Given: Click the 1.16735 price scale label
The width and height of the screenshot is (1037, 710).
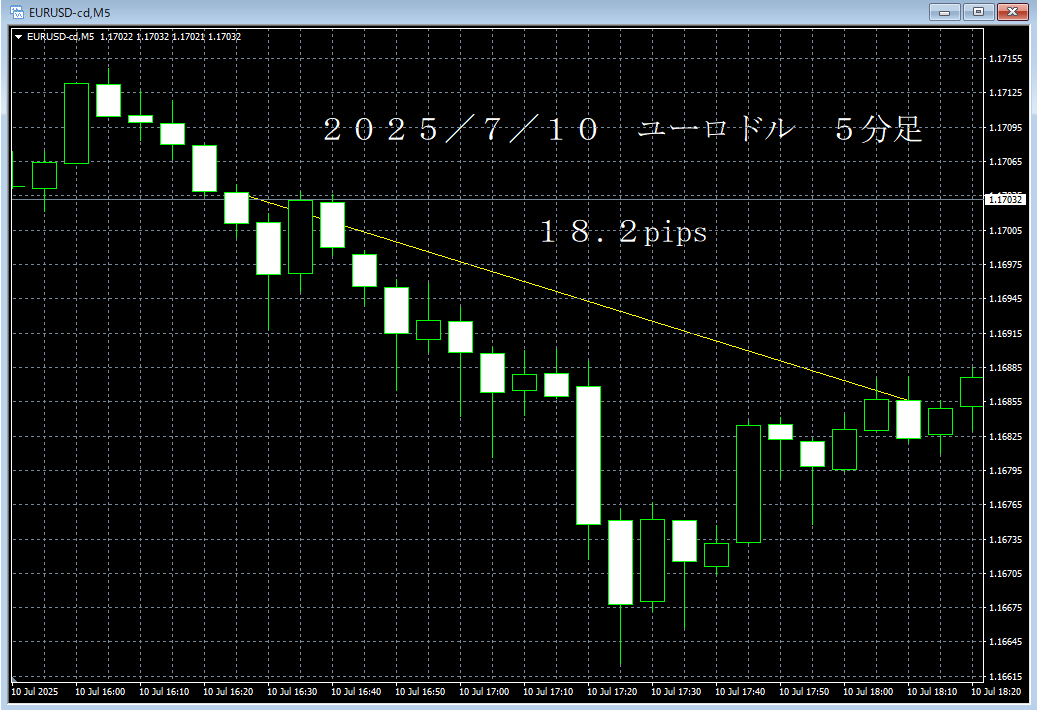Looking at the screenshot, I should pos(1005,539).
